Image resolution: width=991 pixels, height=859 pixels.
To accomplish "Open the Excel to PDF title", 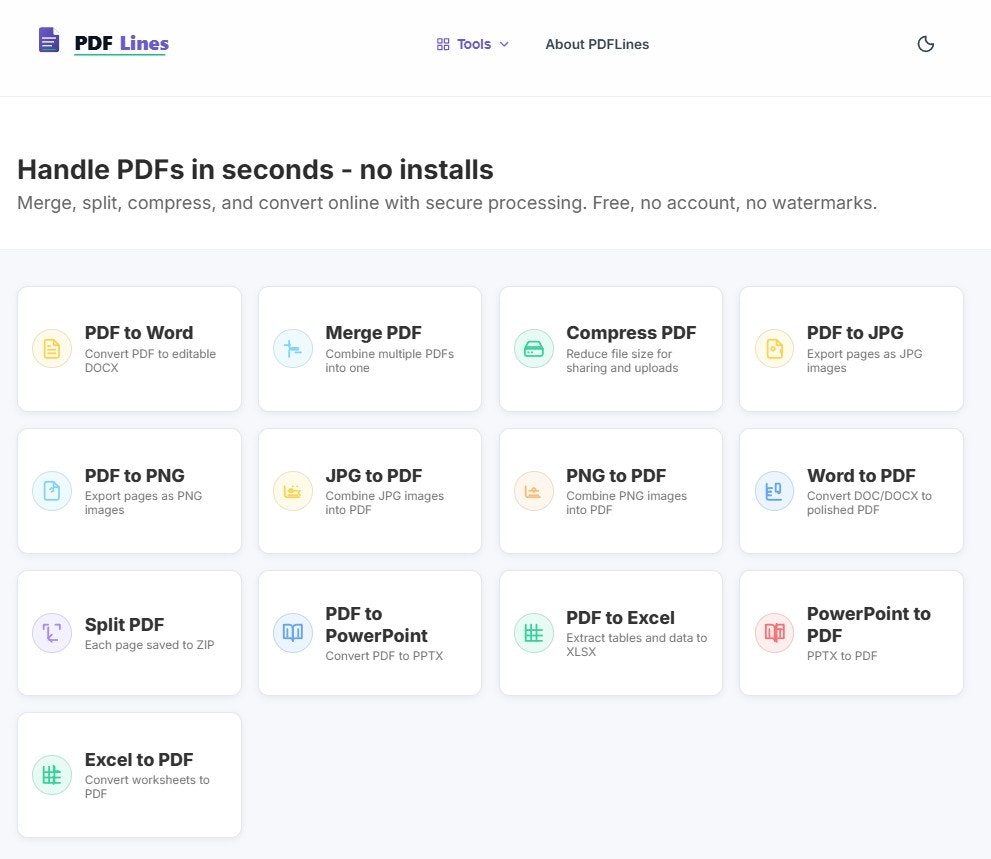I will (x=139, y=759).
